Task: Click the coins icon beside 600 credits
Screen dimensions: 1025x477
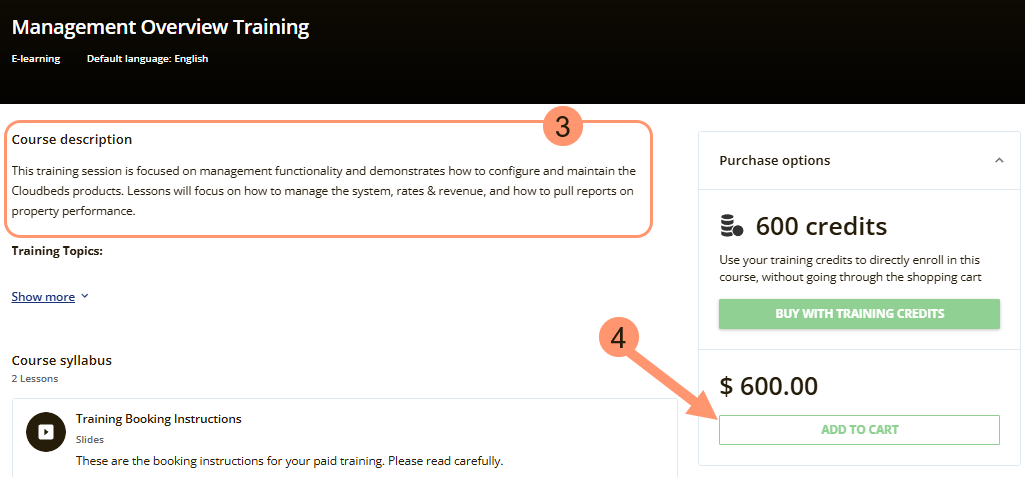Action: pyautogui.click(x=732, y=226)
